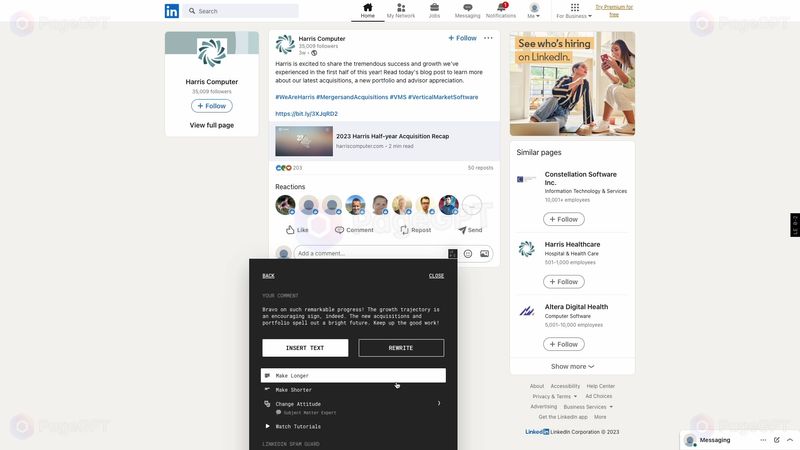Follow Harris Computer in the left card
800x450 pixels.
click(x=212, y=106)
